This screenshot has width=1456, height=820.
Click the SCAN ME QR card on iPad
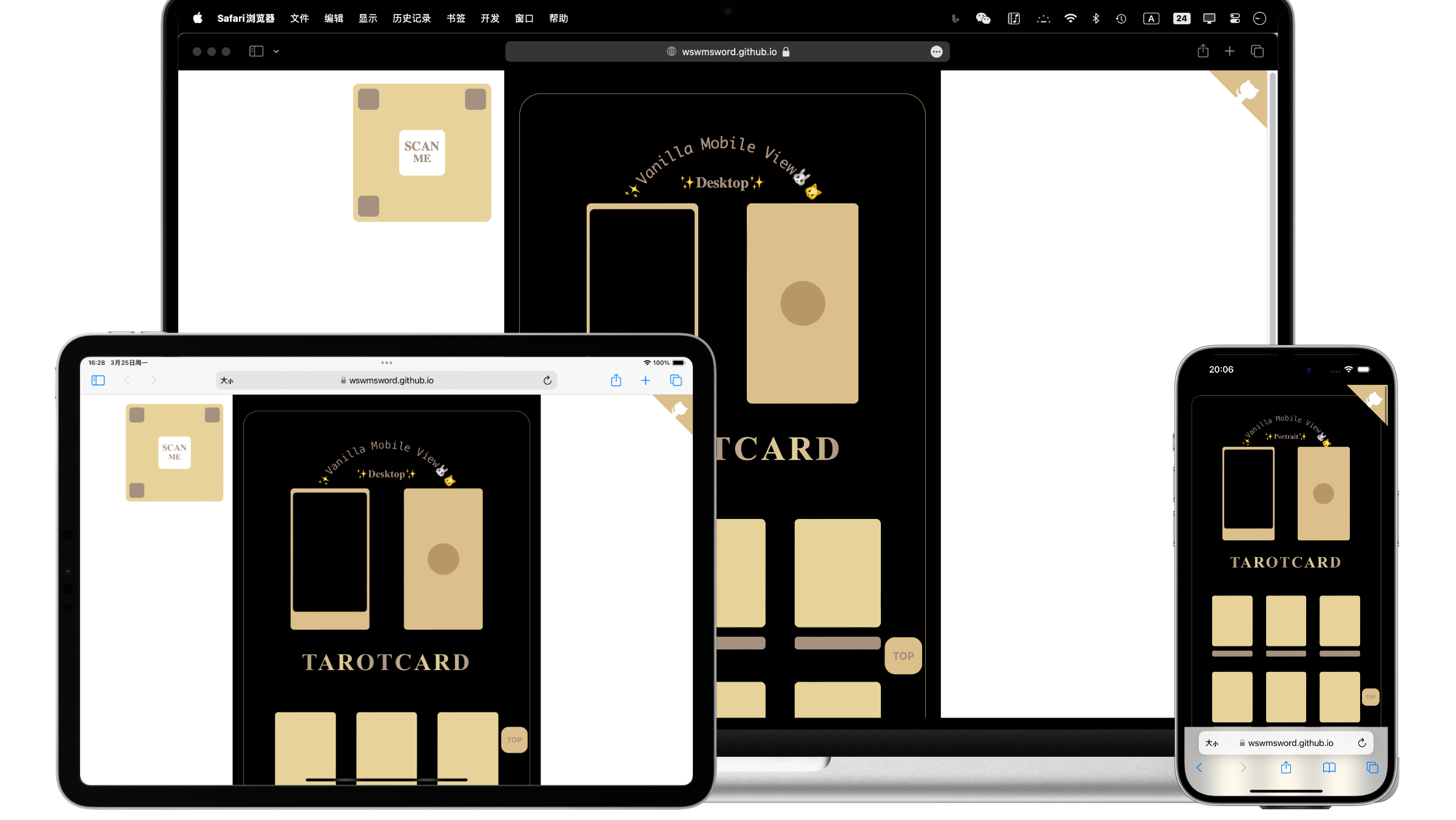[175, 453]
